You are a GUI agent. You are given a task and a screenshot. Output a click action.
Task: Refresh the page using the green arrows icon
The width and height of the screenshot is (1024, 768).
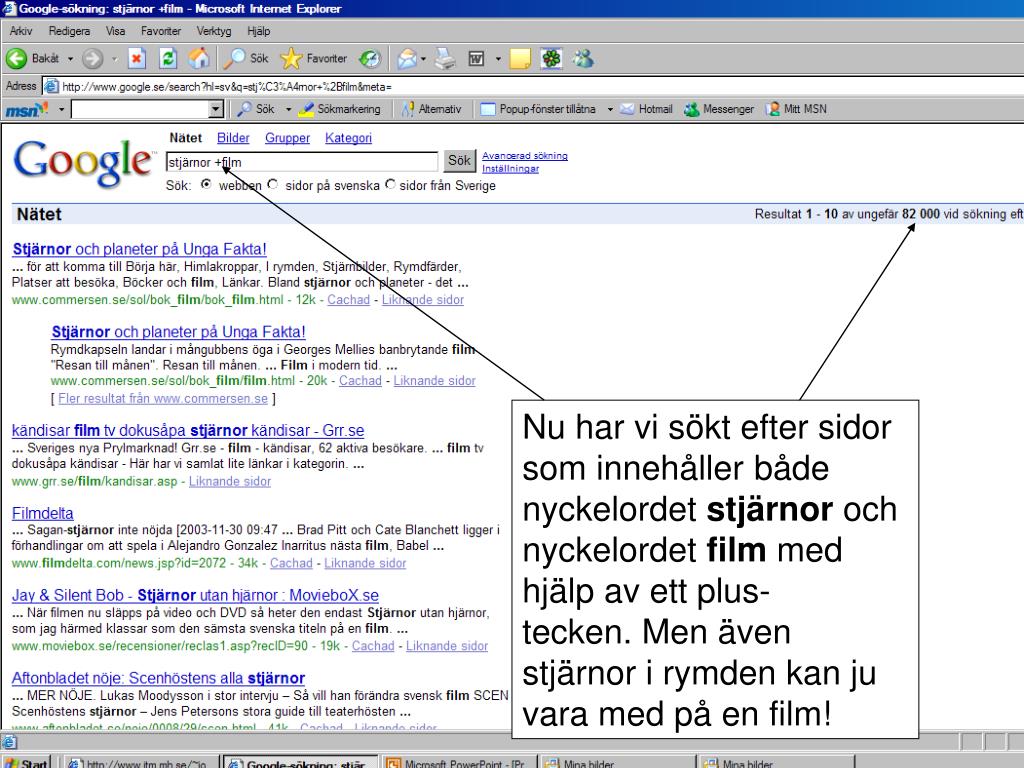coord(168,59)
